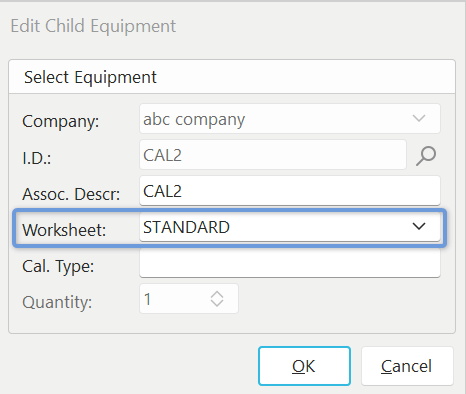Click the Cal. Type: label

(58, 266)
